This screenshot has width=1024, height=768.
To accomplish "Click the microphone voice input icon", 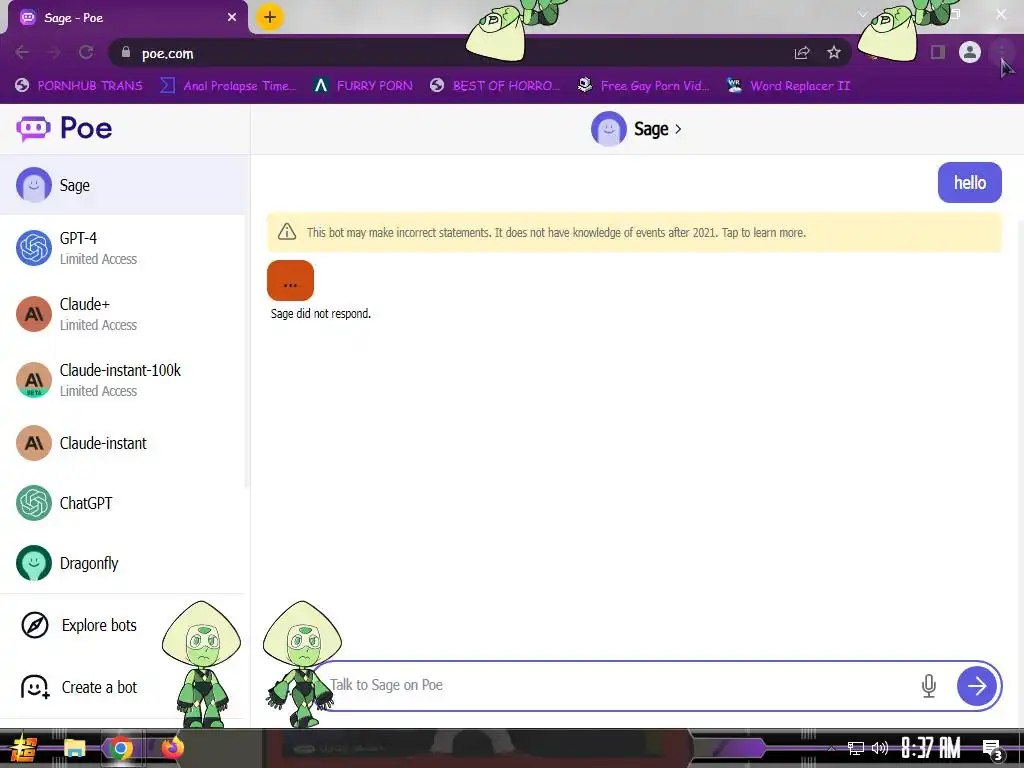I will (x=929, y=686).
